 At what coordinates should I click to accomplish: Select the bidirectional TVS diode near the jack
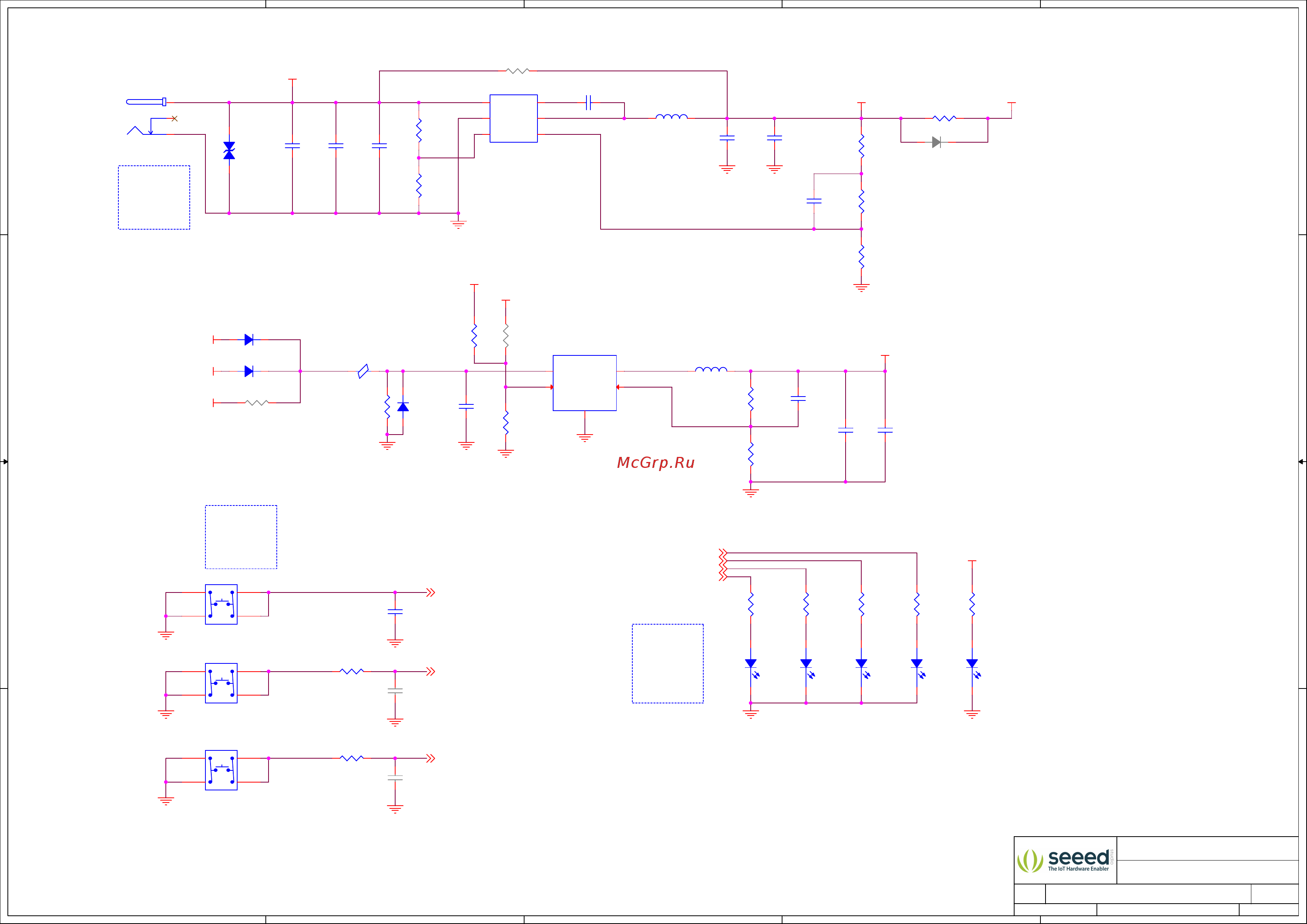click(x=229, y=151)
